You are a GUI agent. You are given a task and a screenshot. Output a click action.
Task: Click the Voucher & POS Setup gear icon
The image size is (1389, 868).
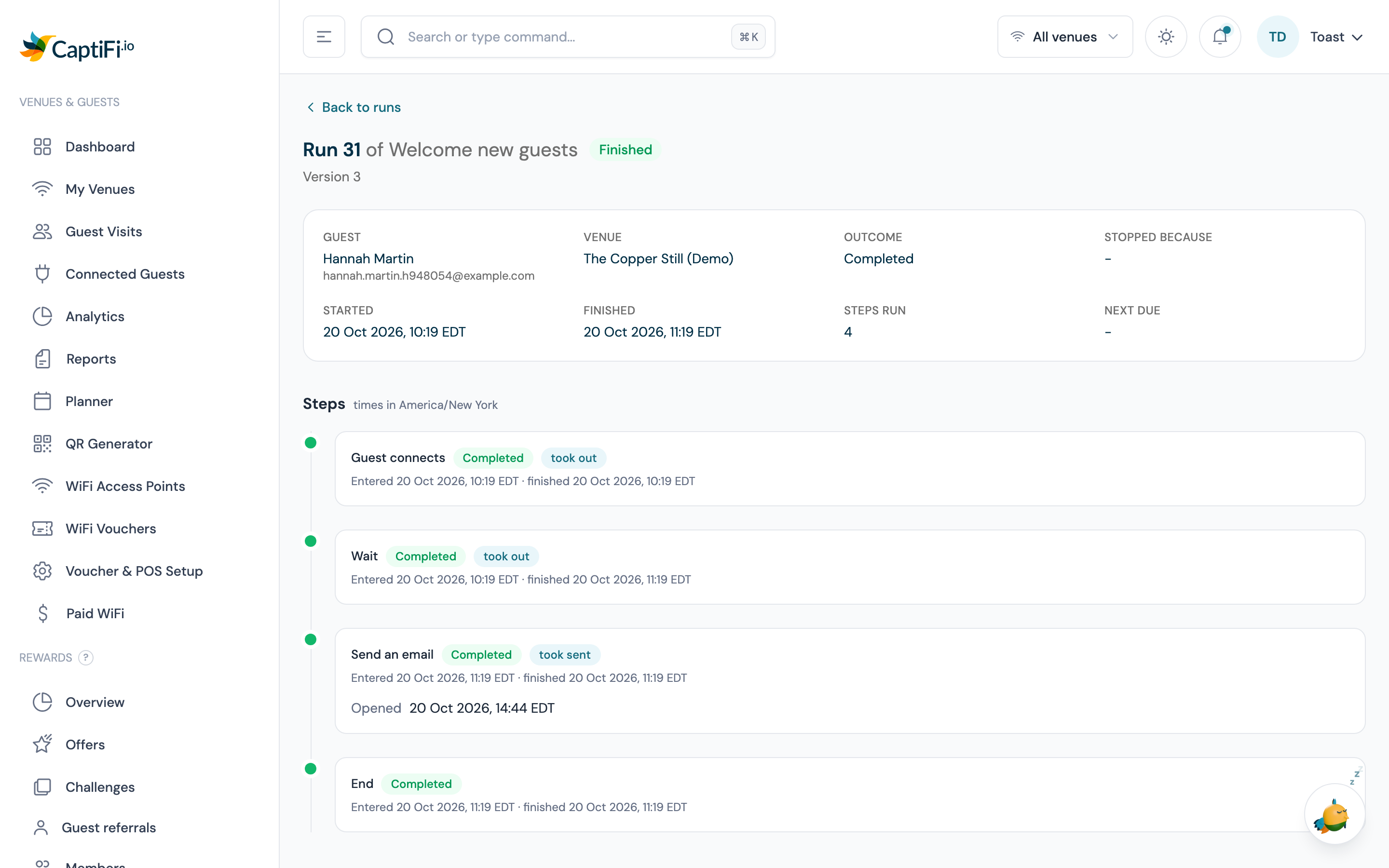(x=42, y=571)
